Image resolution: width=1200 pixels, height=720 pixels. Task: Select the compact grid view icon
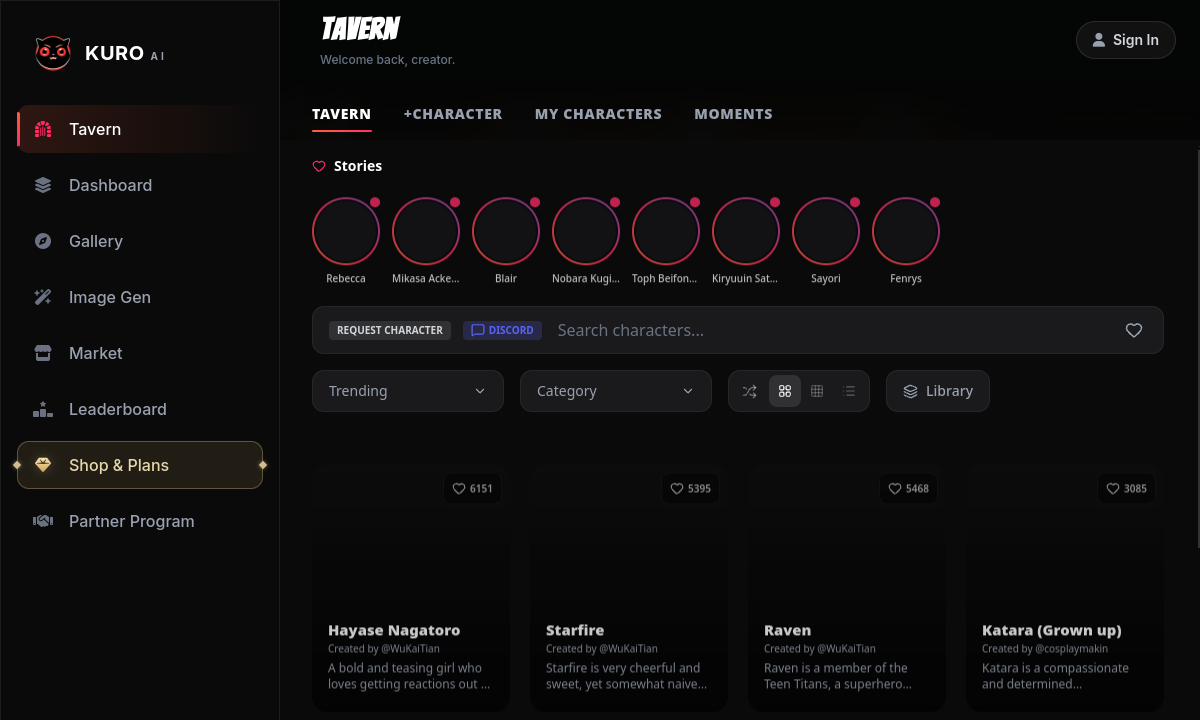(817, 391)
